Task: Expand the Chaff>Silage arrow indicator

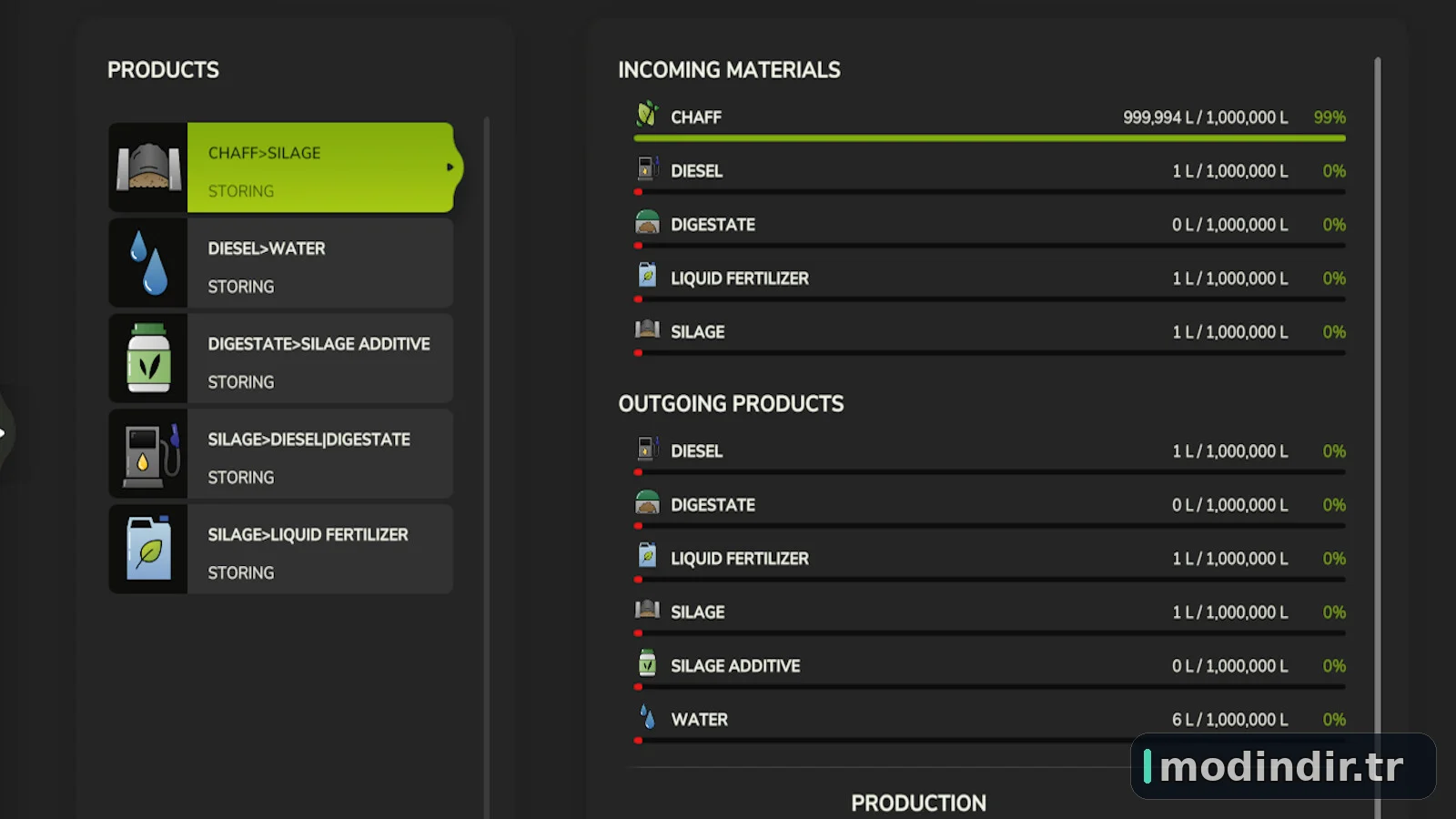Action: click(450, 167)
